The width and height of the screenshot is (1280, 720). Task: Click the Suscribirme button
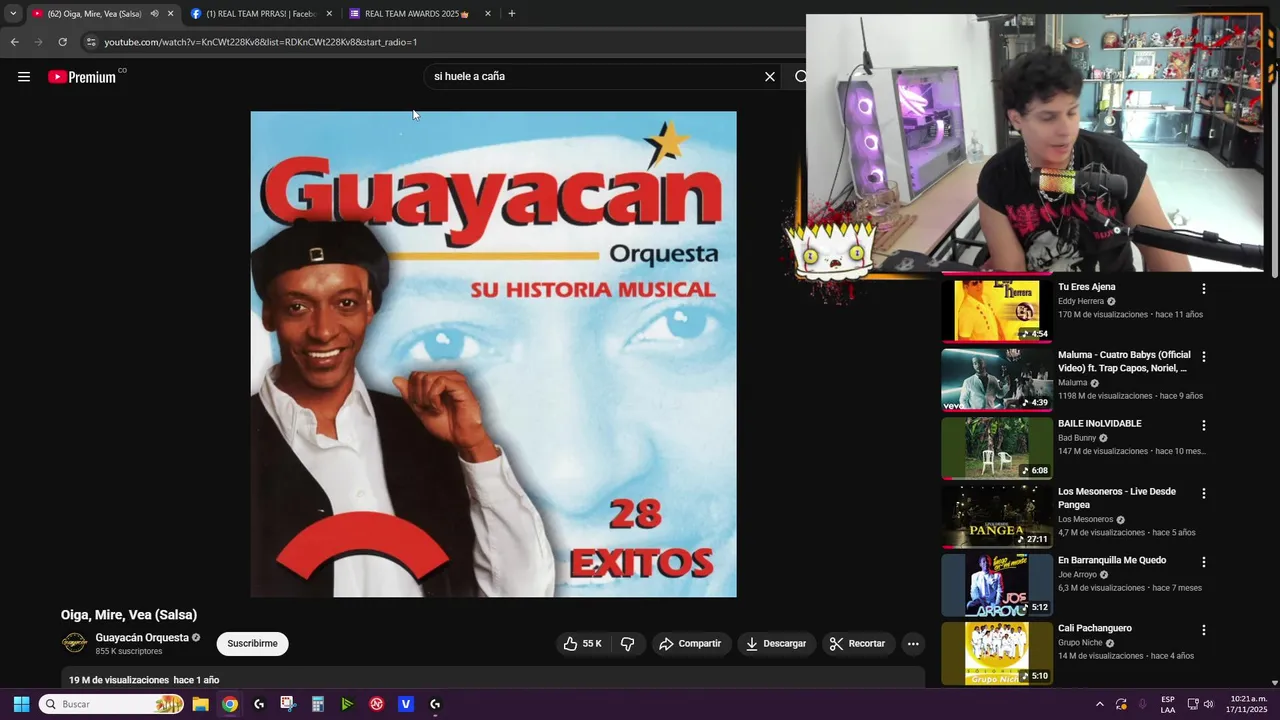click(x=252, y=644)
